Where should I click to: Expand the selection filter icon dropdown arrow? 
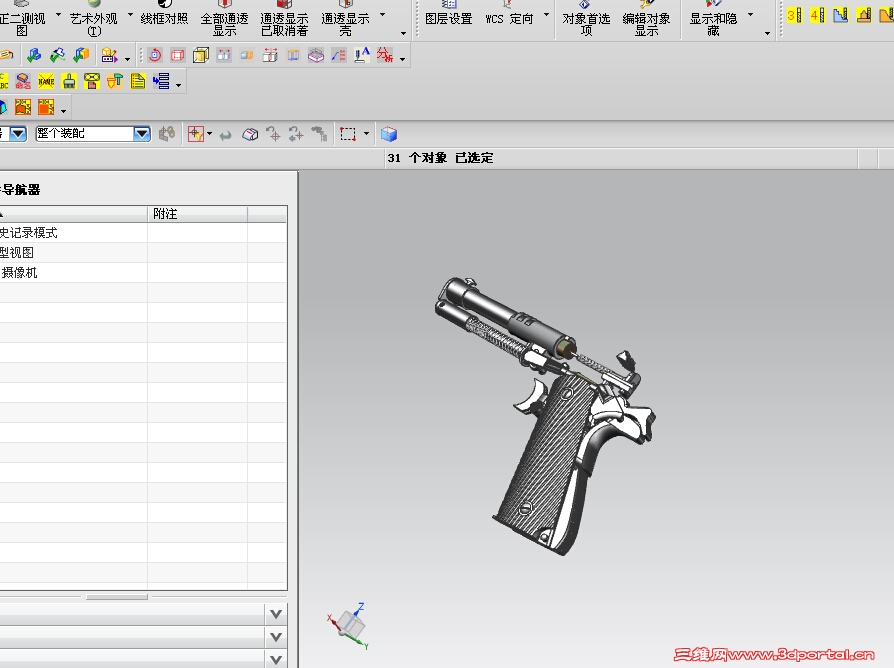point(209,135)
